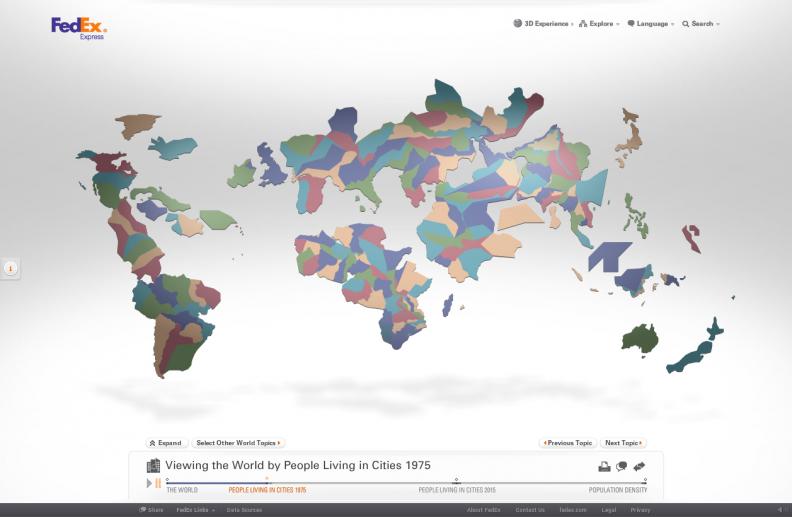Open the Data Sources footer link
The height and width of the screenshot is (517, 792).
coord(245,510)
